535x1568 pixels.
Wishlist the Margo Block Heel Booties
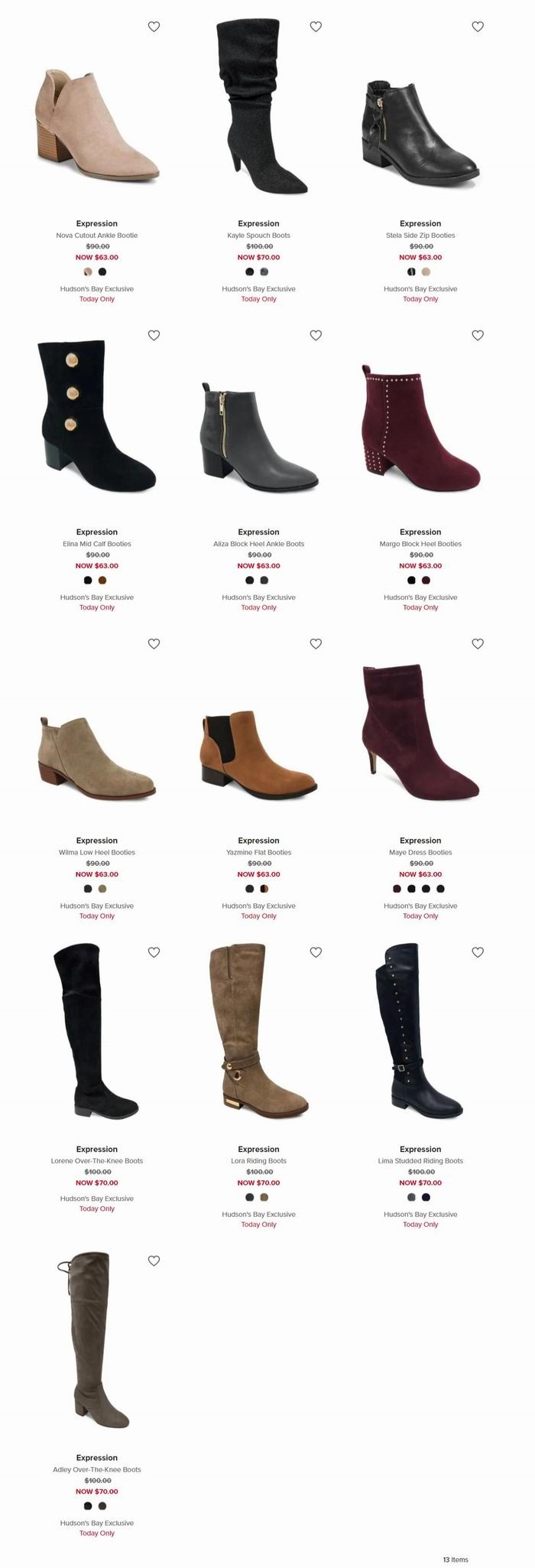[x=478, y=335]
